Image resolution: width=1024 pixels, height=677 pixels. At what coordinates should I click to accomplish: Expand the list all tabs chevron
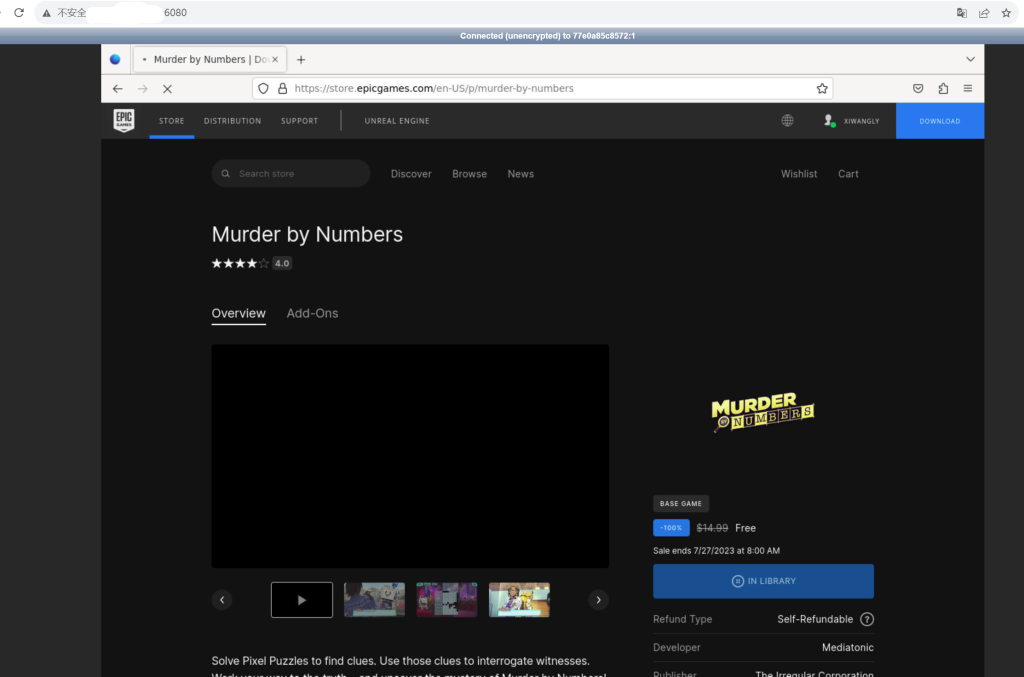coord(970,59)
